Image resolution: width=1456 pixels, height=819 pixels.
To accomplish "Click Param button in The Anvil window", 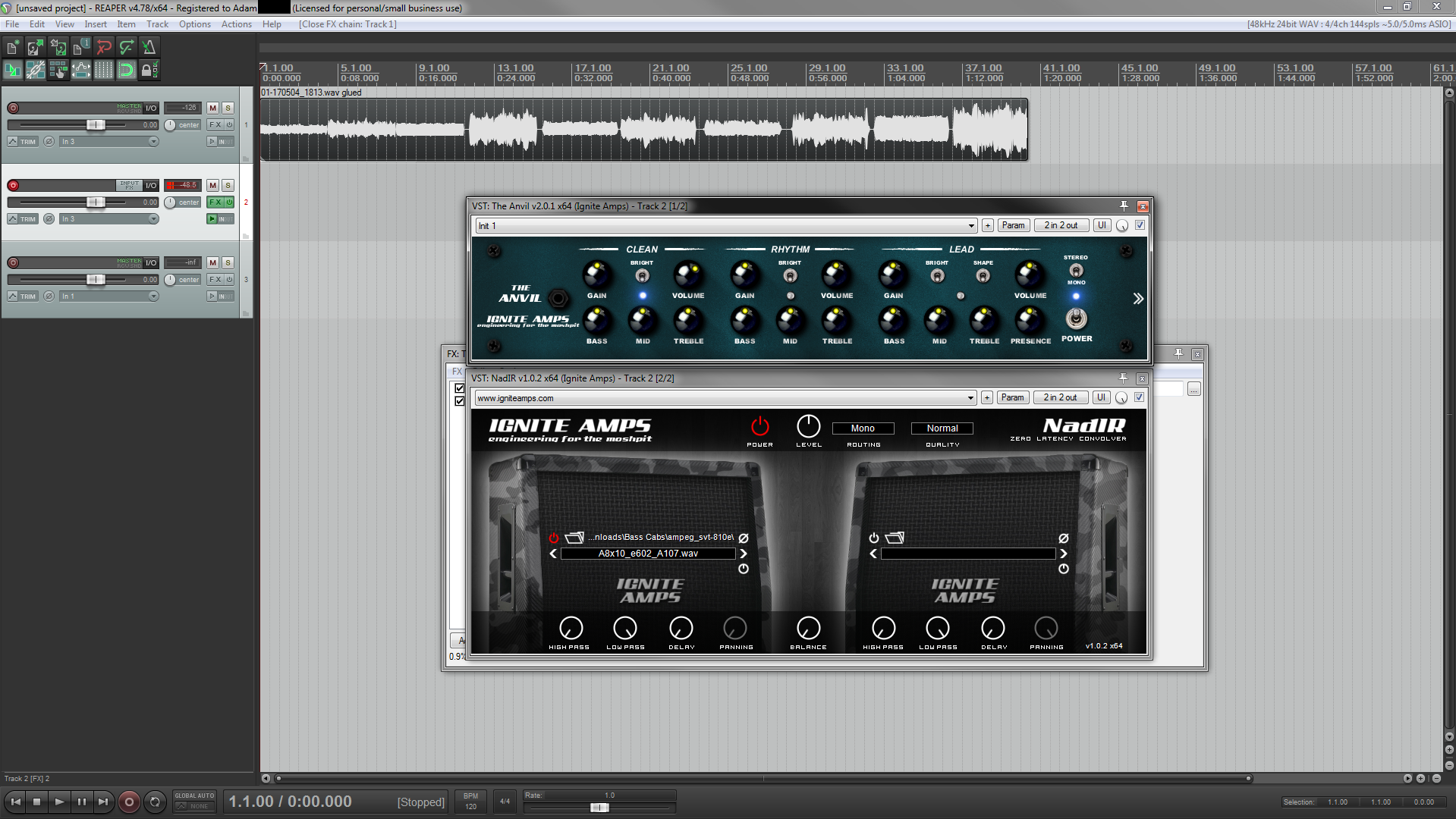I will coord(1013,225).
